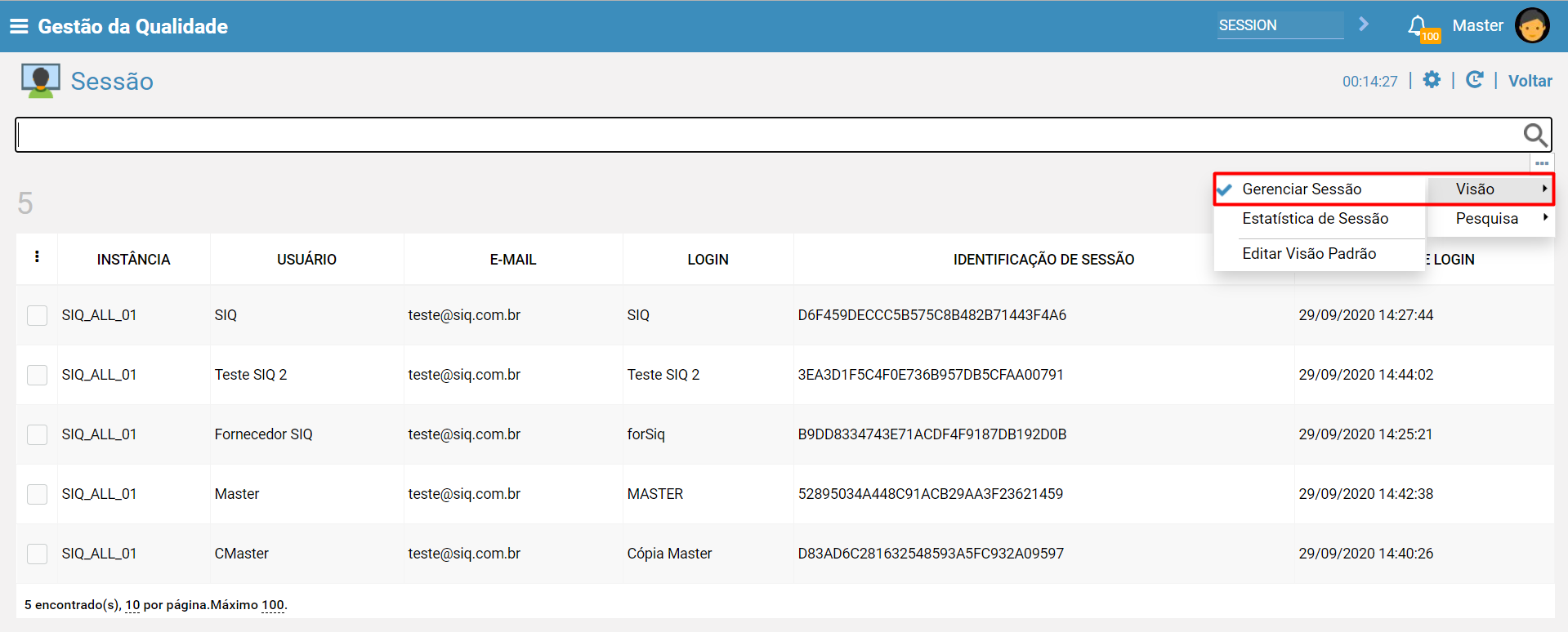Change the maximum 100 setting

tap(273, 605)
